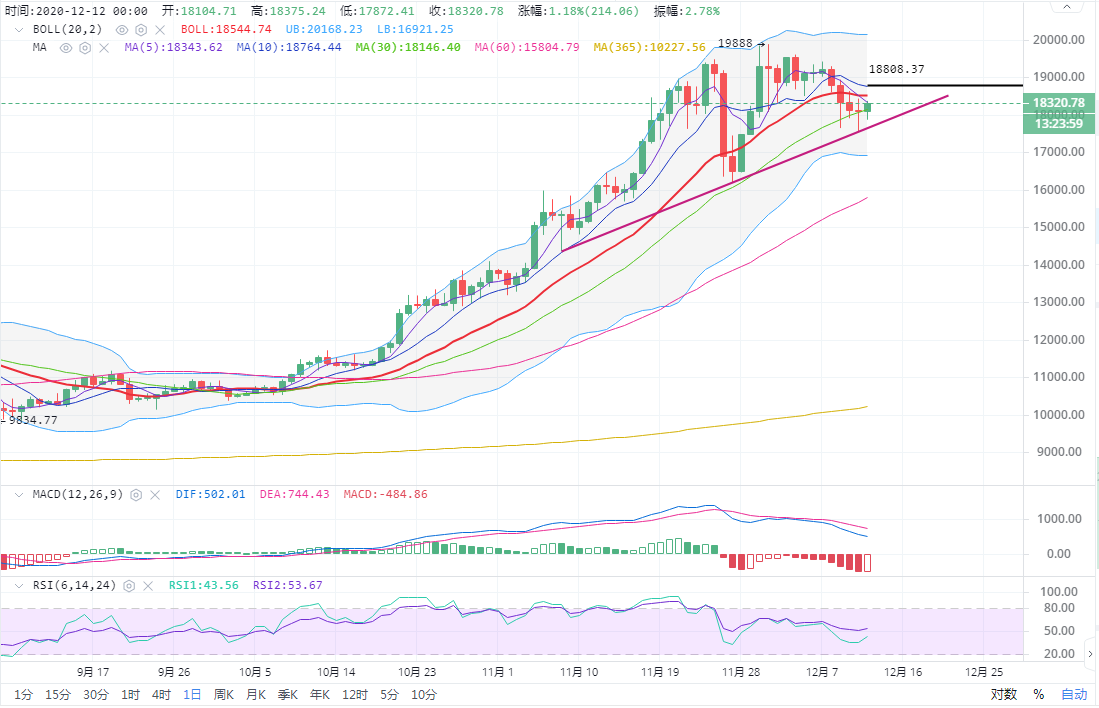Select the 周K weekly timeframe

[x=224, y=694]
